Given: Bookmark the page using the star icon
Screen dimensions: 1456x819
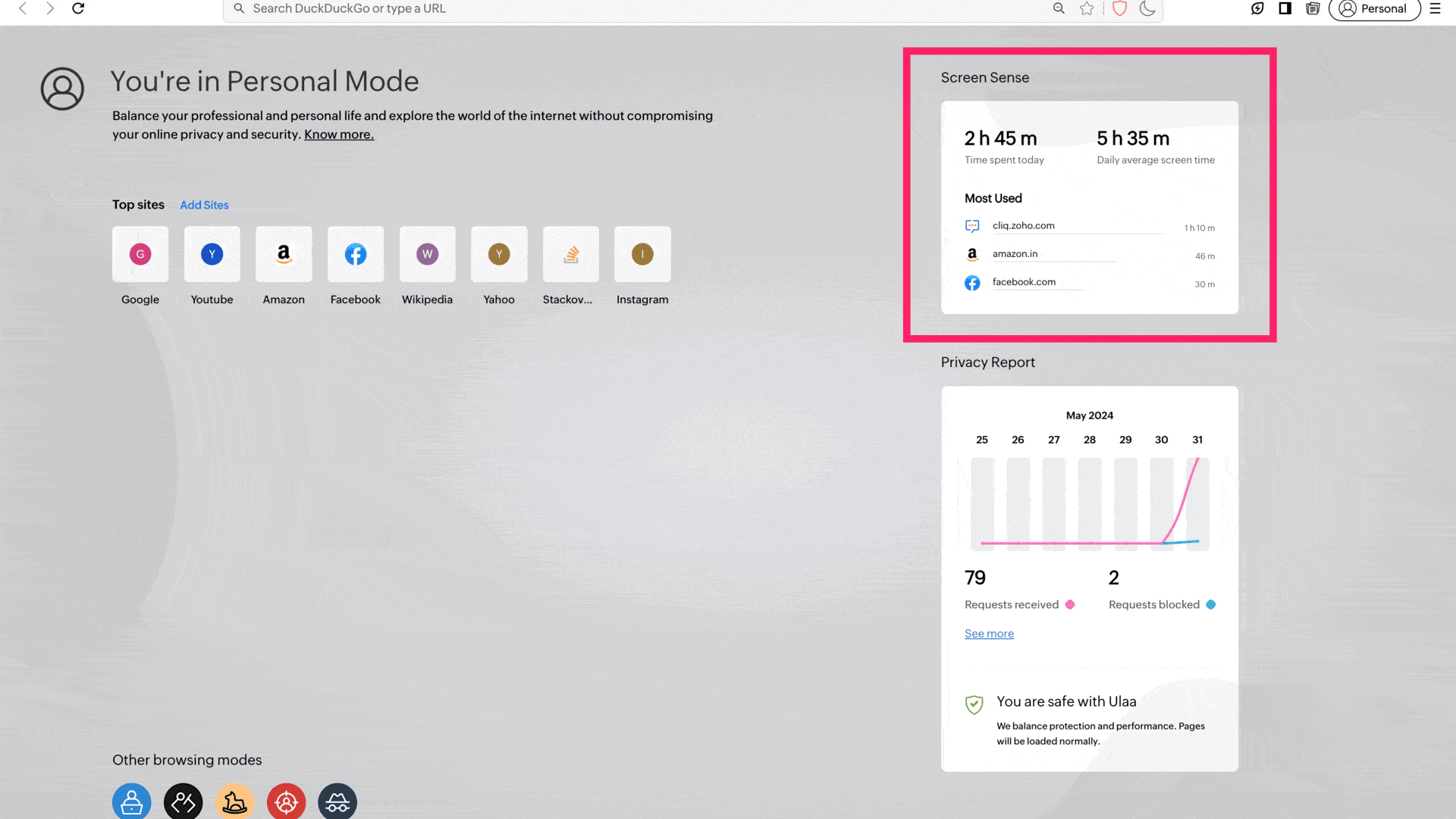Looking at the screenshot, I should [1087, 8].
